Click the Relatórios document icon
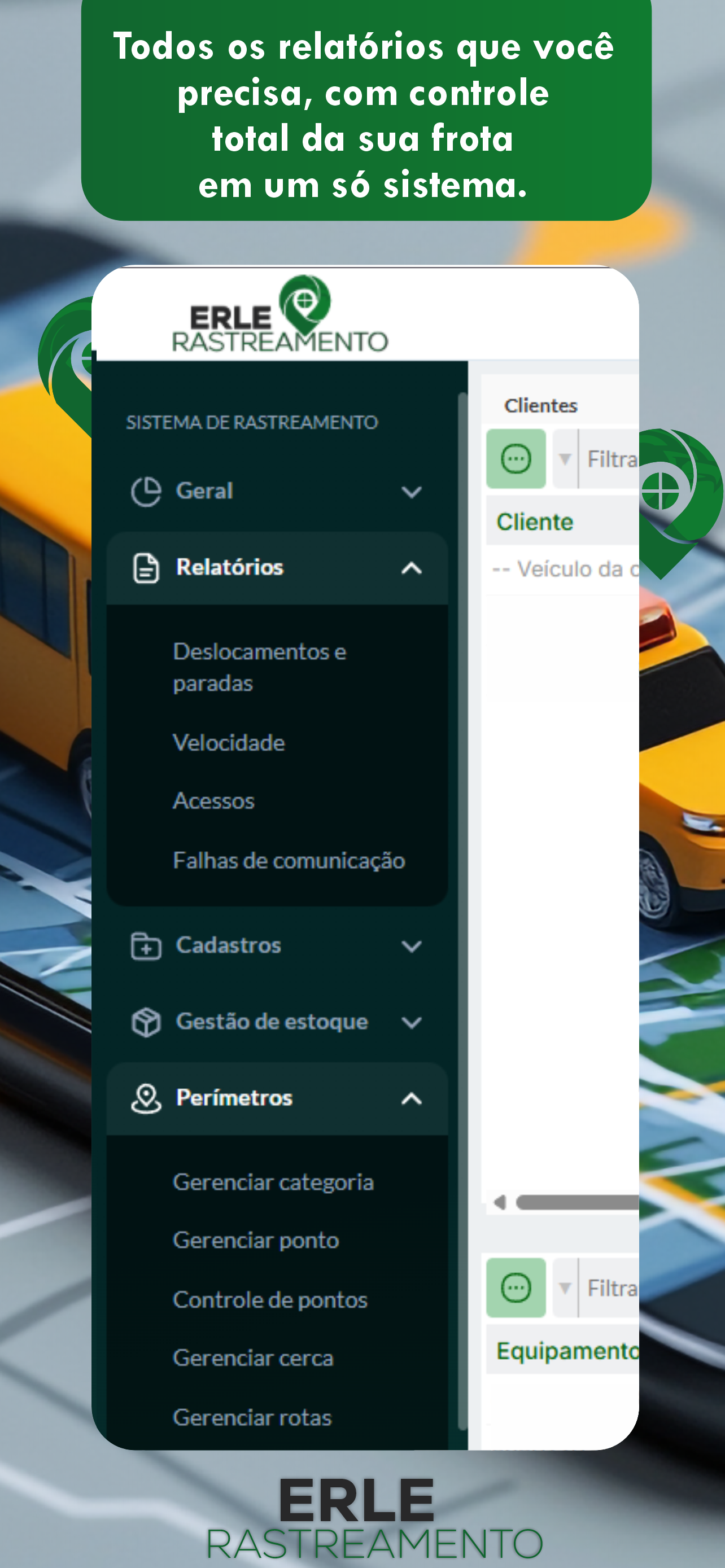The height and width of the screenshot is (1568, 725). (146, 568)
